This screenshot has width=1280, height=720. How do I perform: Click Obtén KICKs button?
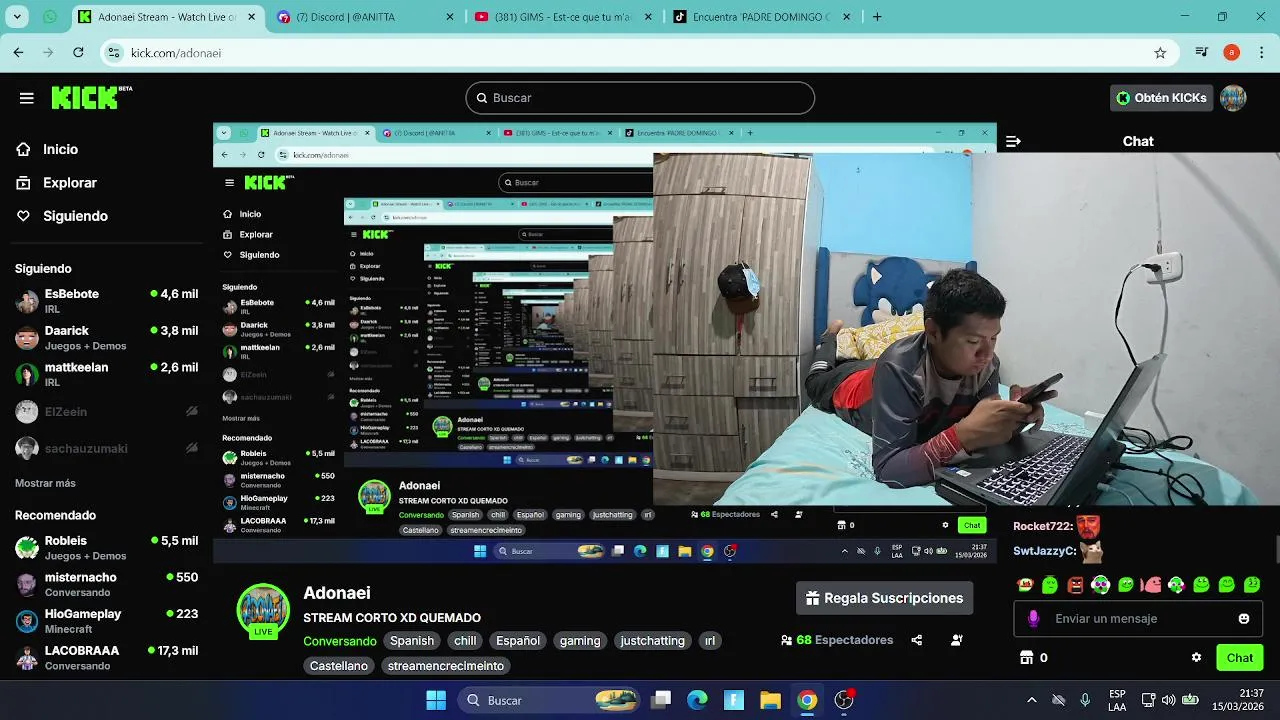click(x=1161, y=98)
